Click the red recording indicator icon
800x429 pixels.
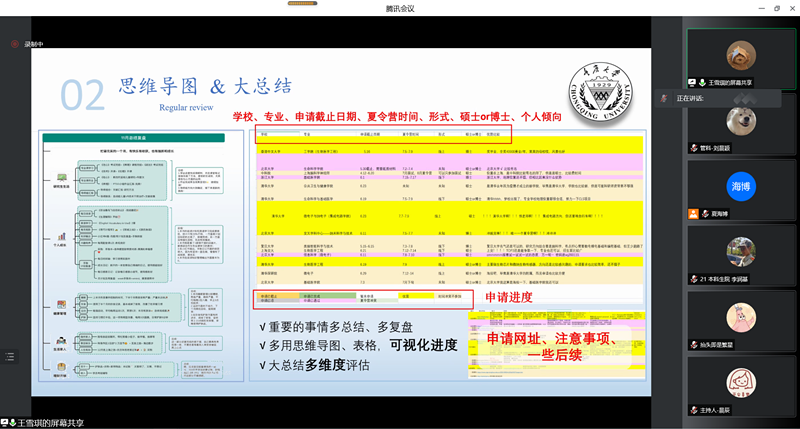[x=15, y=44]
